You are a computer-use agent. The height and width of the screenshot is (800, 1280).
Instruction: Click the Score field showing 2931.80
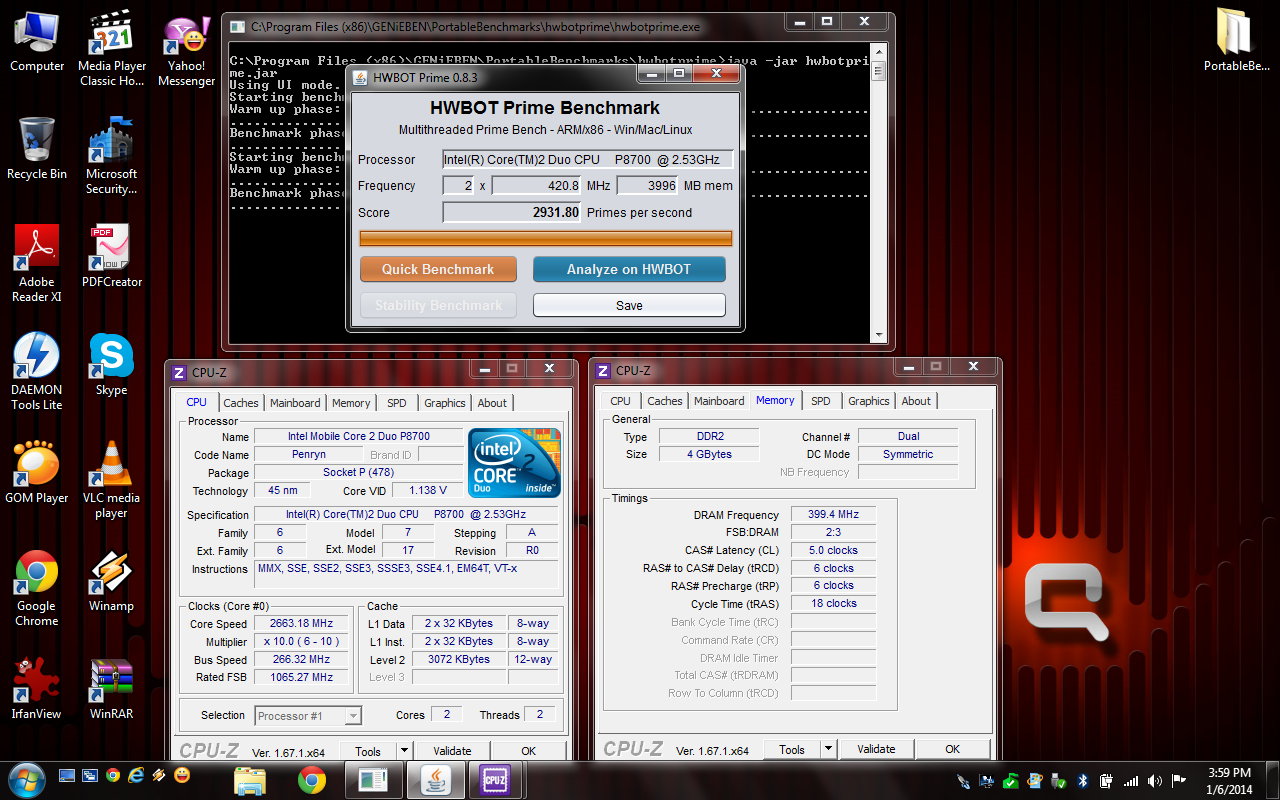point(512,212)
